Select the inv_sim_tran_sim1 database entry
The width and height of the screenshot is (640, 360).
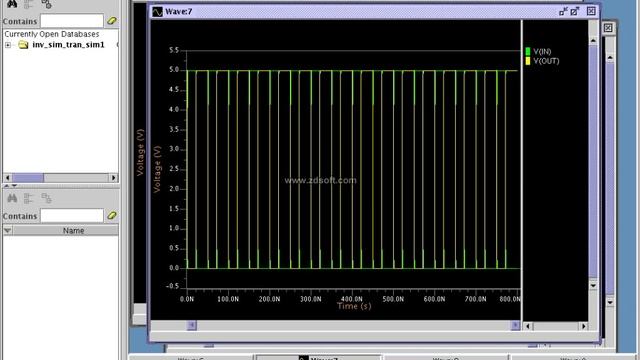pyautogui.click(x=68, y=44)
